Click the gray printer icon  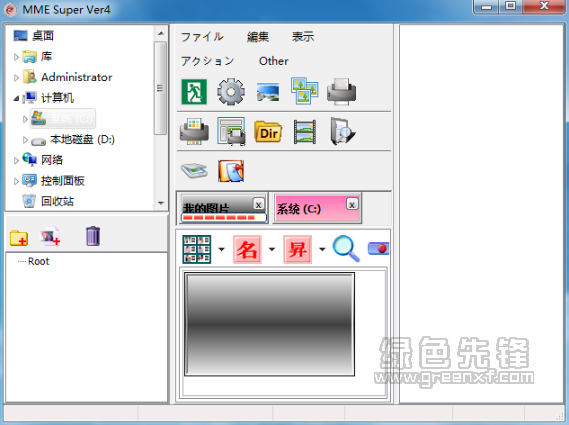click(x=341, y=91)
